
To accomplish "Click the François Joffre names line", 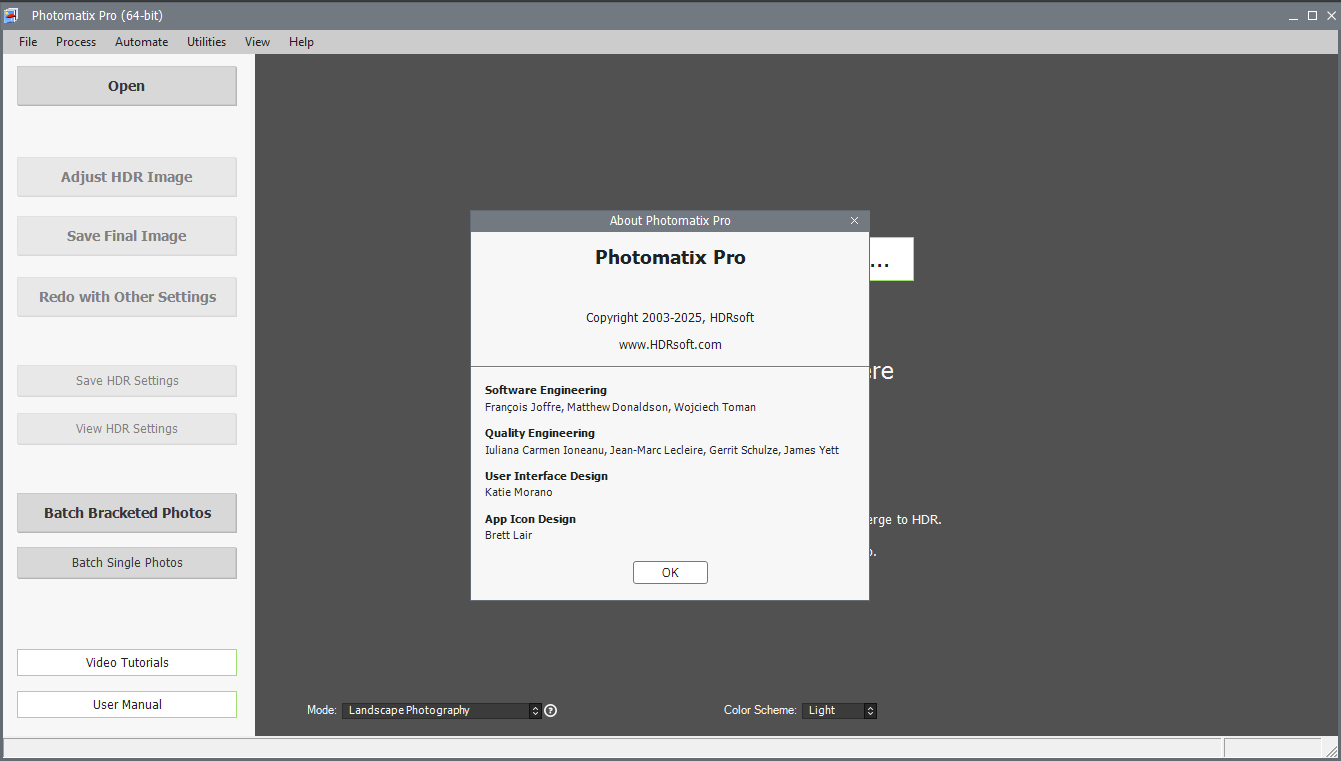I will point(620,407).
